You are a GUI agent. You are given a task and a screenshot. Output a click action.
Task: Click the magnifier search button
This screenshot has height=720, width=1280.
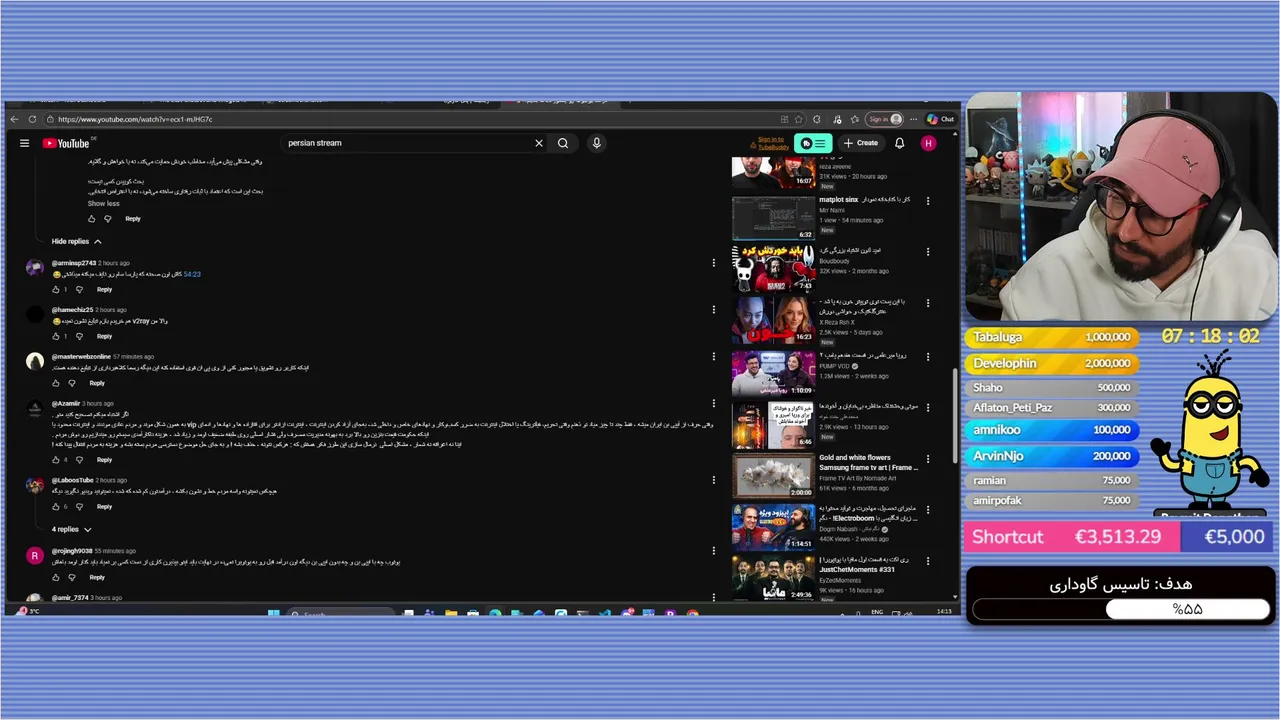coord(563,143)
